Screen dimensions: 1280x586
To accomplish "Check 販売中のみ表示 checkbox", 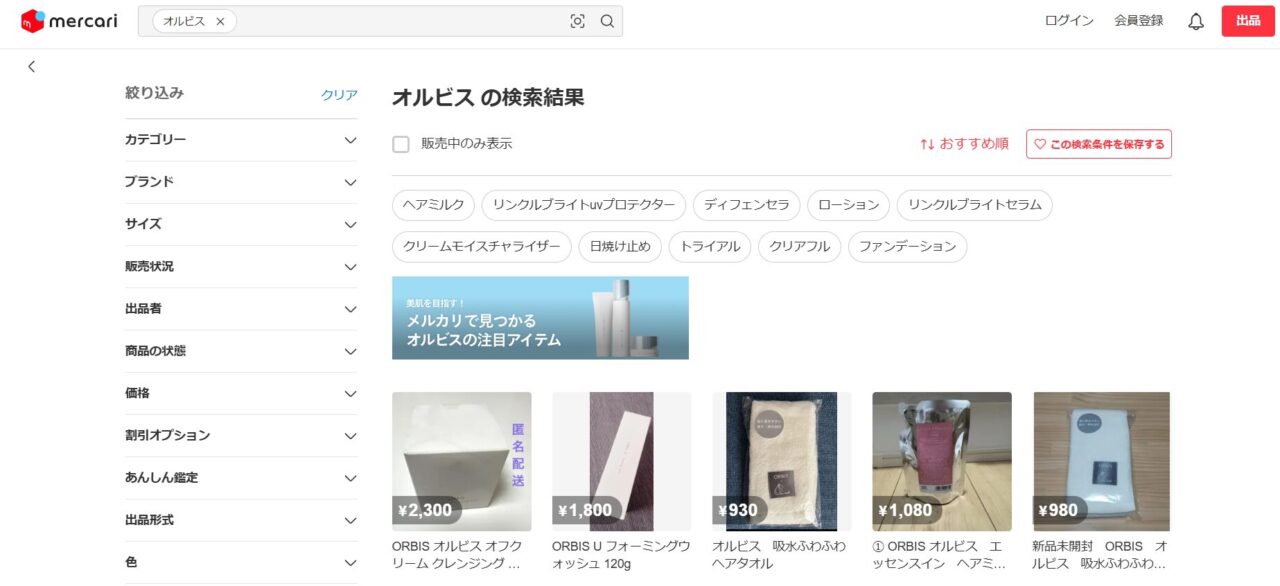I will [x=401, y=144].
